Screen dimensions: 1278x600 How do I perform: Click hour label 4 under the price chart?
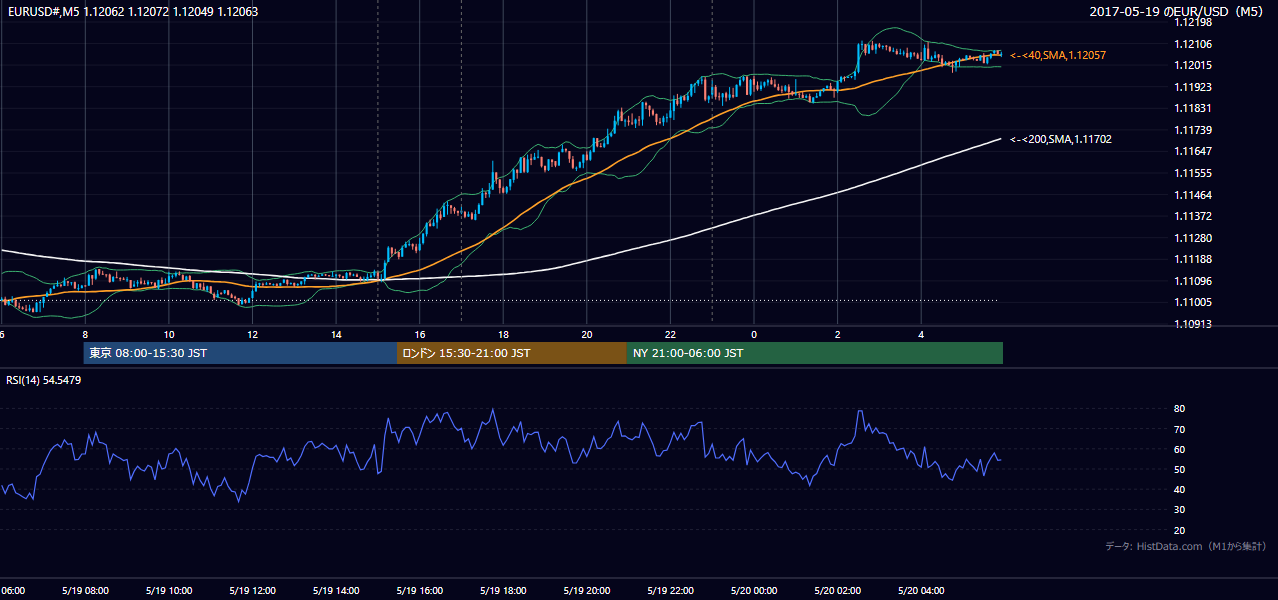click(x=921, y=334)
